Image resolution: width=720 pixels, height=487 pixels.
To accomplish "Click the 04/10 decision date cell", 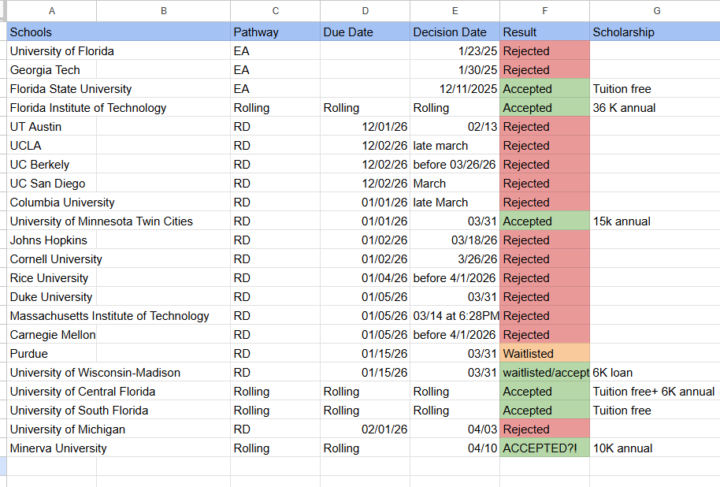I will (x=455, y=448).
